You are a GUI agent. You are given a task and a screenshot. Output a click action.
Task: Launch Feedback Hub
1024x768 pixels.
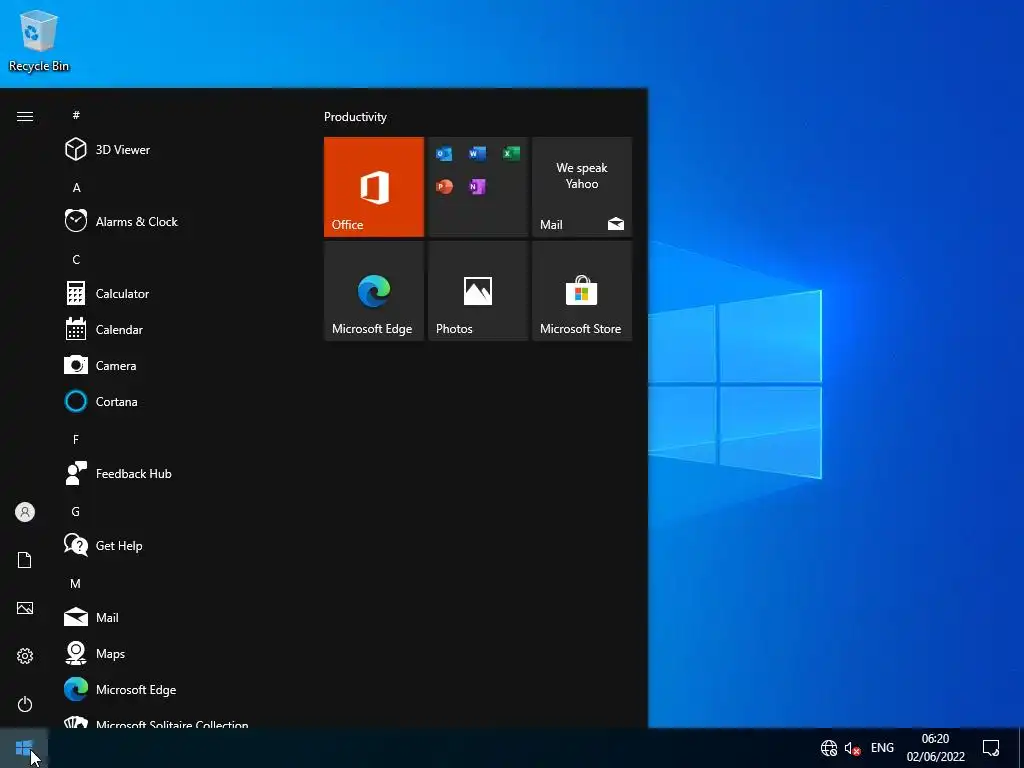[x=183, y=473]
